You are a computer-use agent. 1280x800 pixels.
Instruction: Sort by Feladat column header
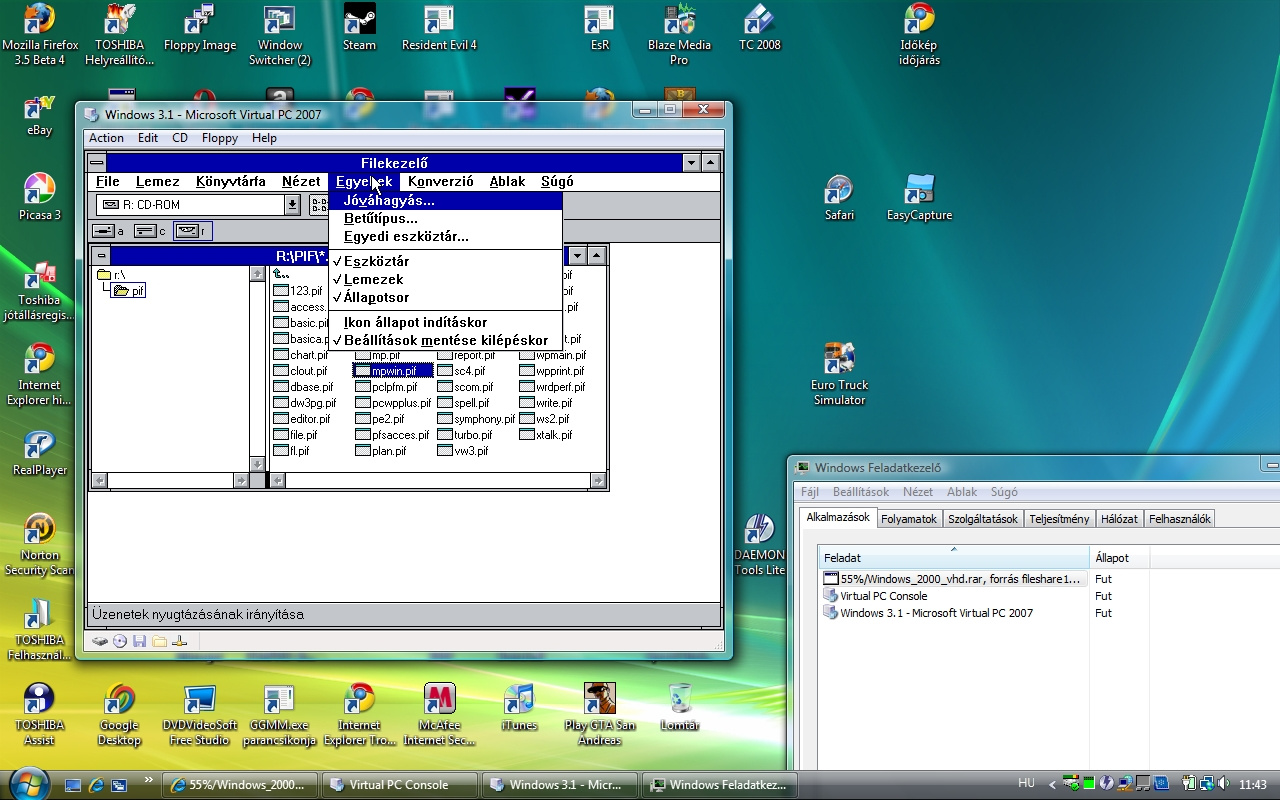coord(954,558)
